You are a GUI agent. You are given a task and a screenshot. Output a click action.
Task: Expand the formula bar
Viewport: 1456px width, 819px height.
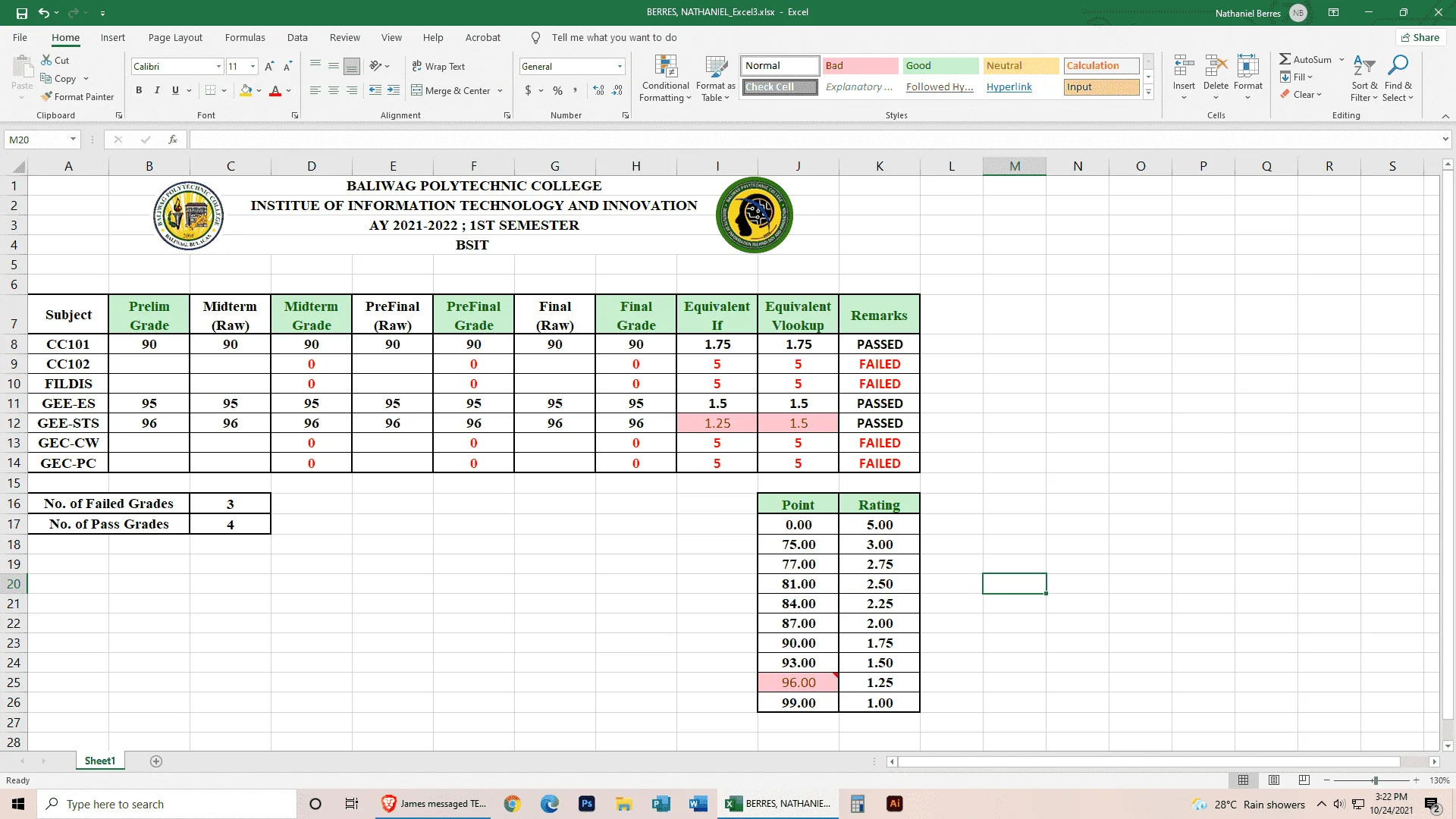(1445, 140)
